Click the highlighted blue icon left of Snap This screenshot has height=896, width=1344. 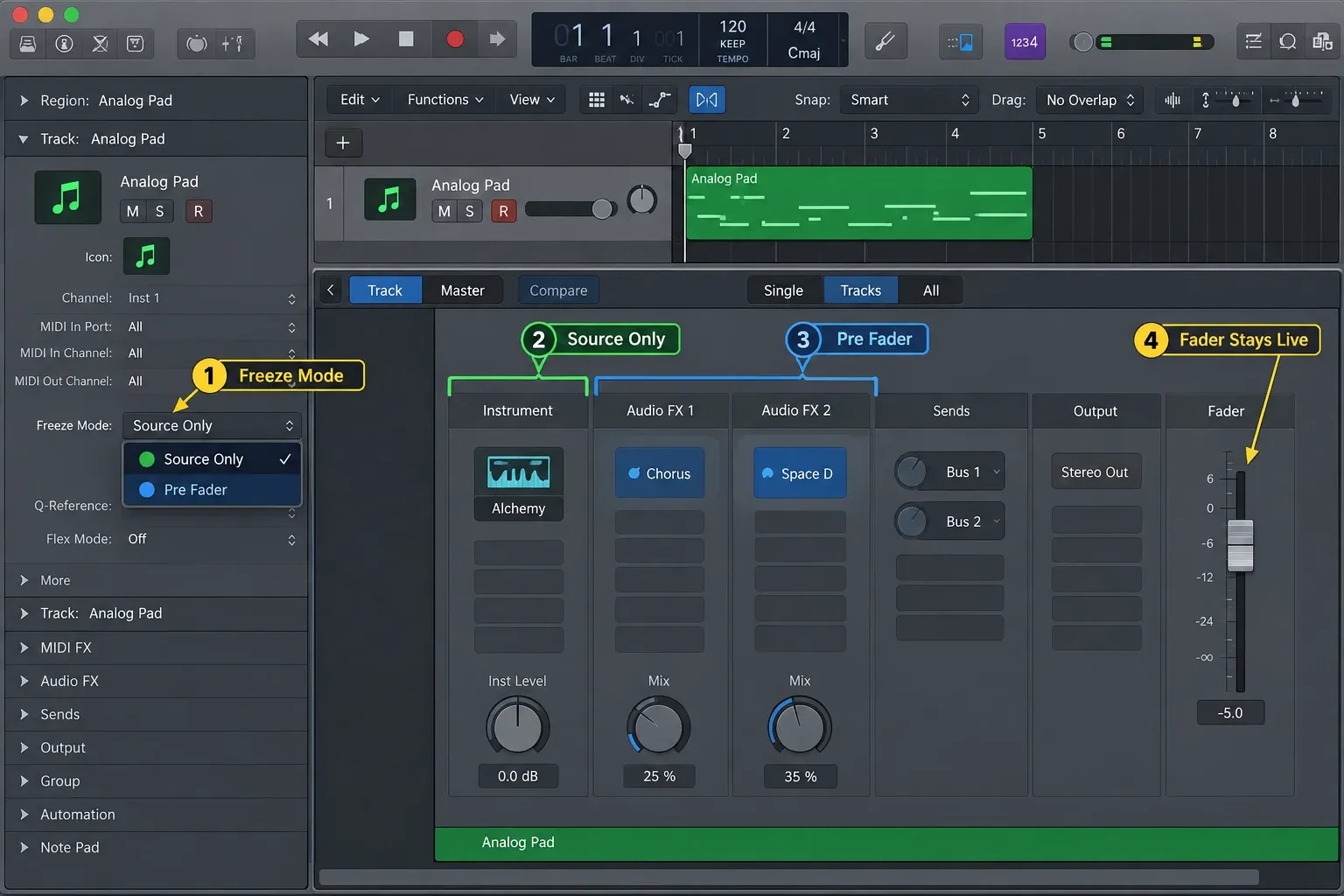point(707,100)
